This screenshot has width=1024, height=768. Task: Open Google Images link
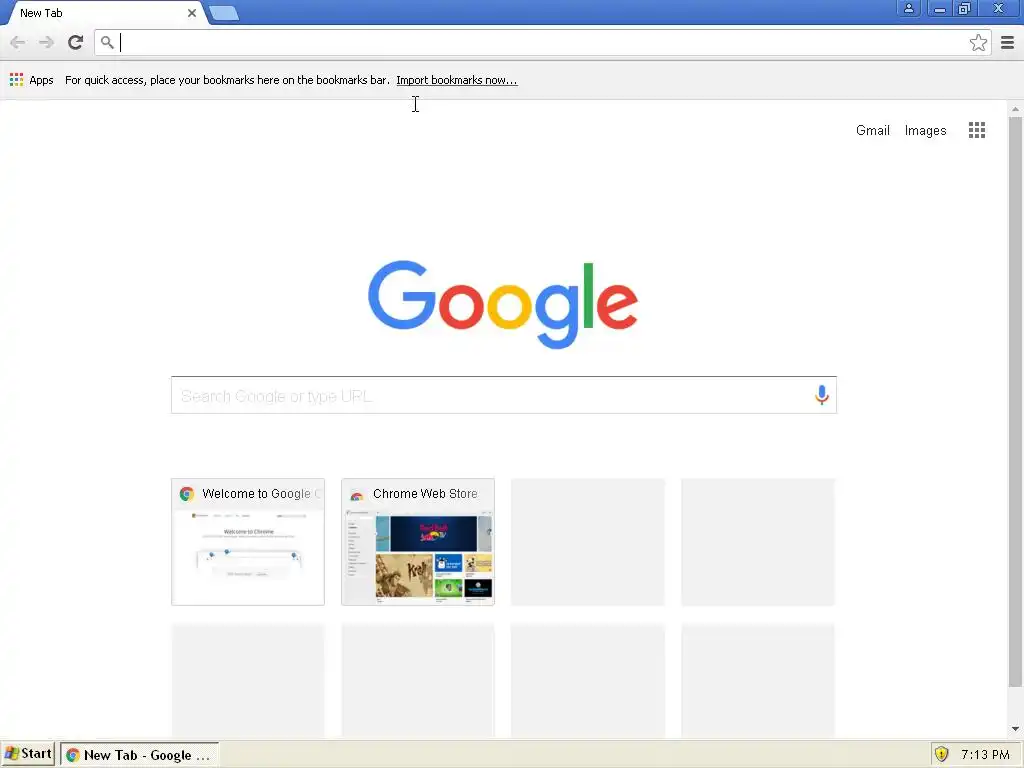click(x=925, y=131)
